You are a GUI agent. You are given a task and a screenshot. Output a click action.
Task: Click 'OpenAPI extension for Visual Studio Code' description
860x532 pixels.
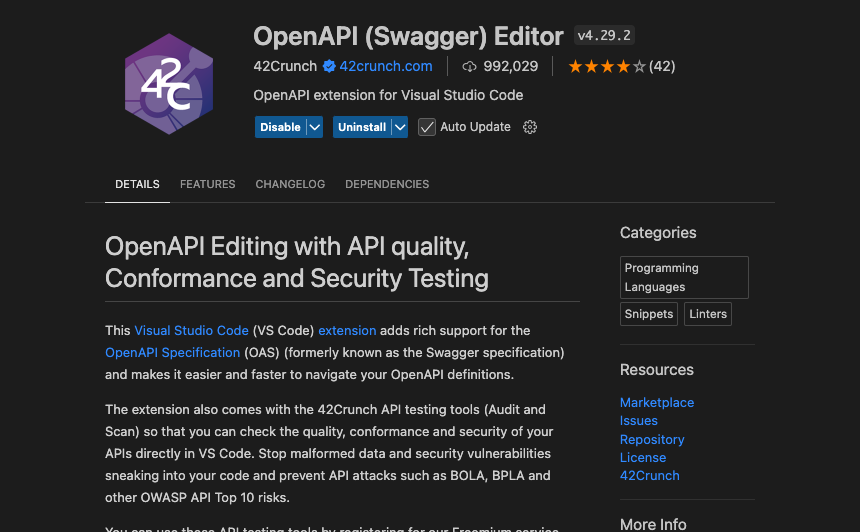coord(388,95)
